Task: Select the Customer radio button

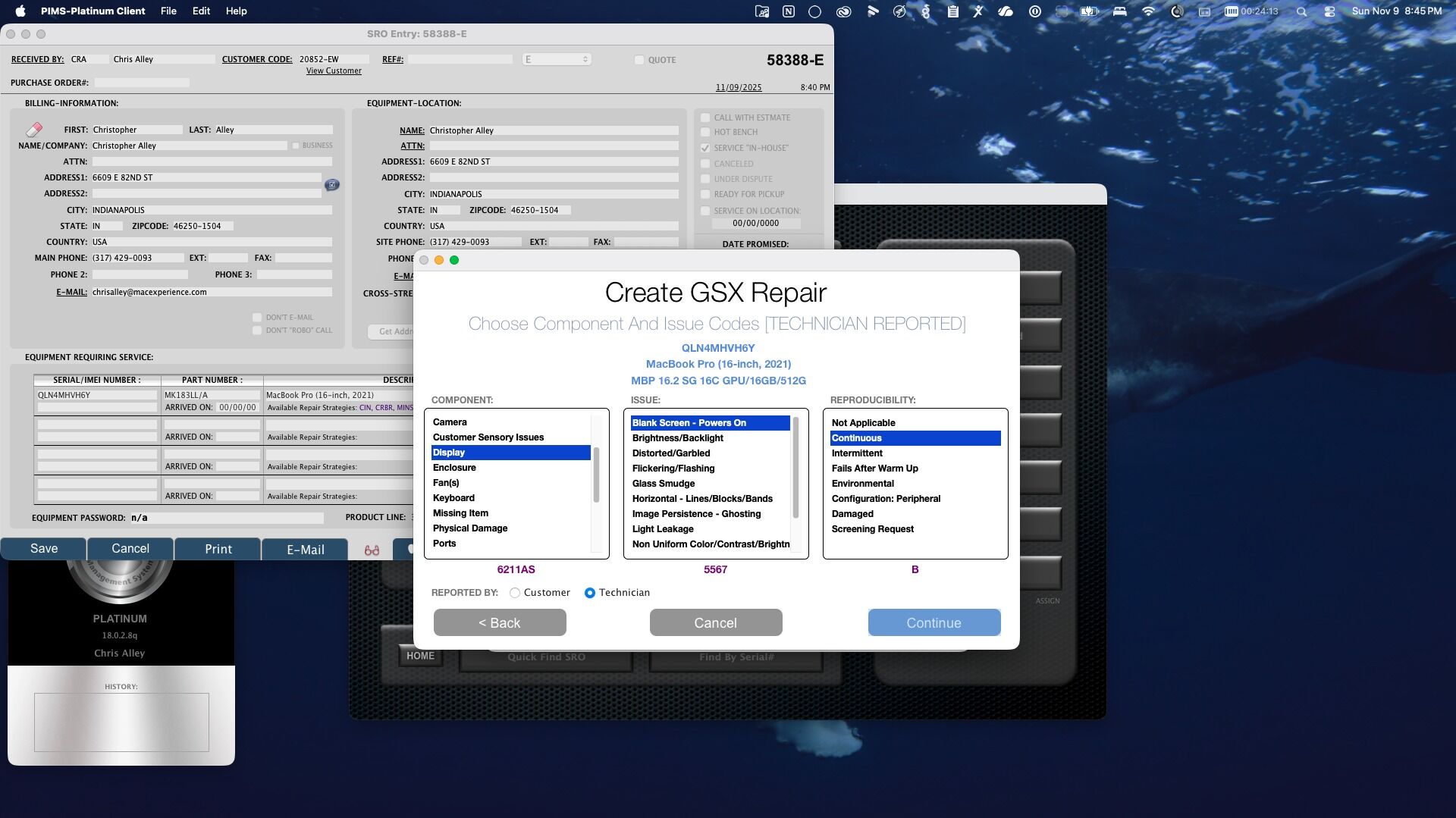Action: pyautogui.click(x=515, y=593)
